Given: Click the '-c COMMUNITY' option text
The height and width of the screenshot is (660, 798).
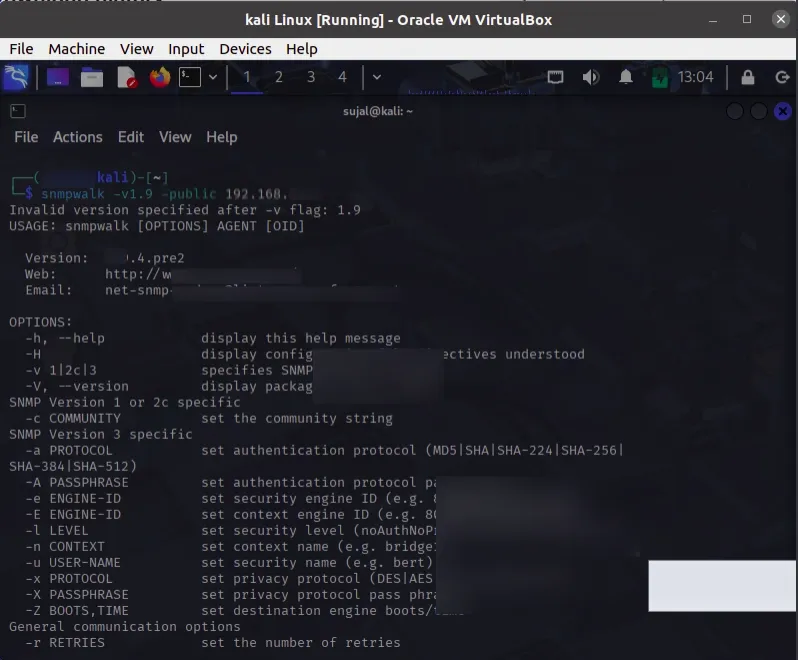Looking at the screenshot, I should 73,418.
